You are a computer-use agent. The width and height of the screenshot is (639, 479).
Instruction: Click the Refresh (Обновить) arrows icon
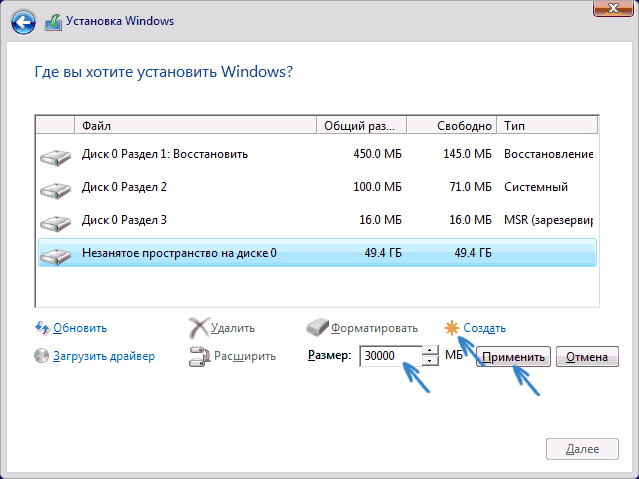(x=42, y=328)
